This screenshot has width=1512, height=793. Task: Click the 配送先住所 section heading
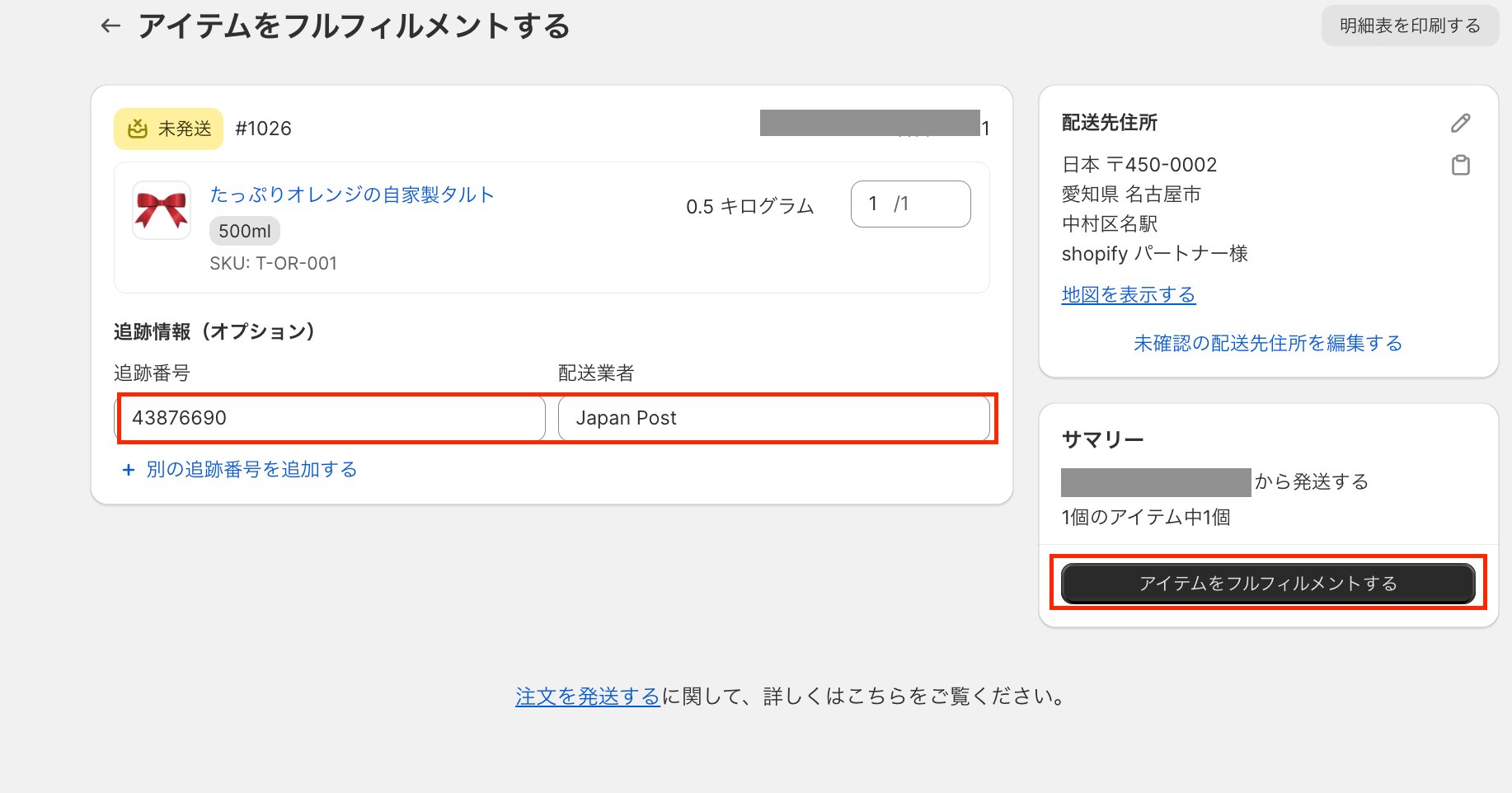point(1109,123)
